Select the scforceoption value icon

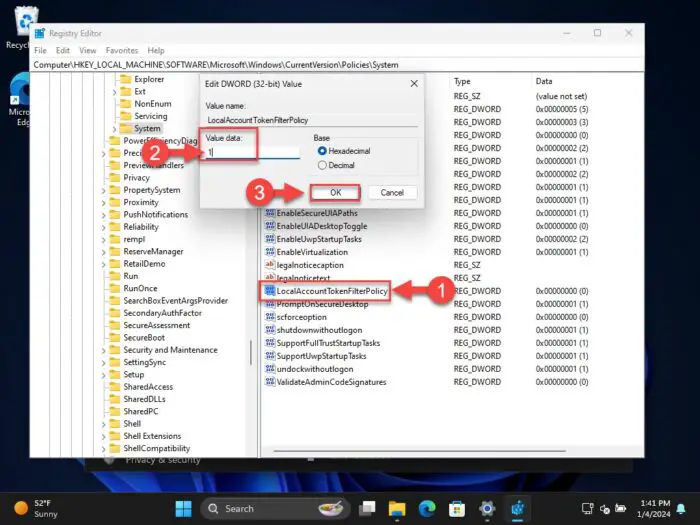270,317
